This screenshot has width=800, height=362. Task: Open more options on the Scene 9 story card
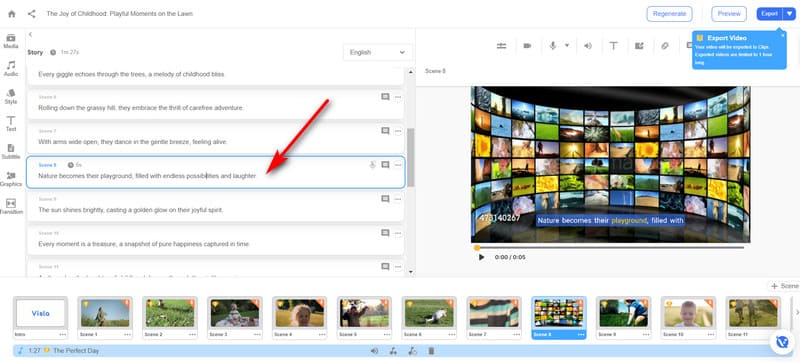pyautogui.click(x=398, y=199)
